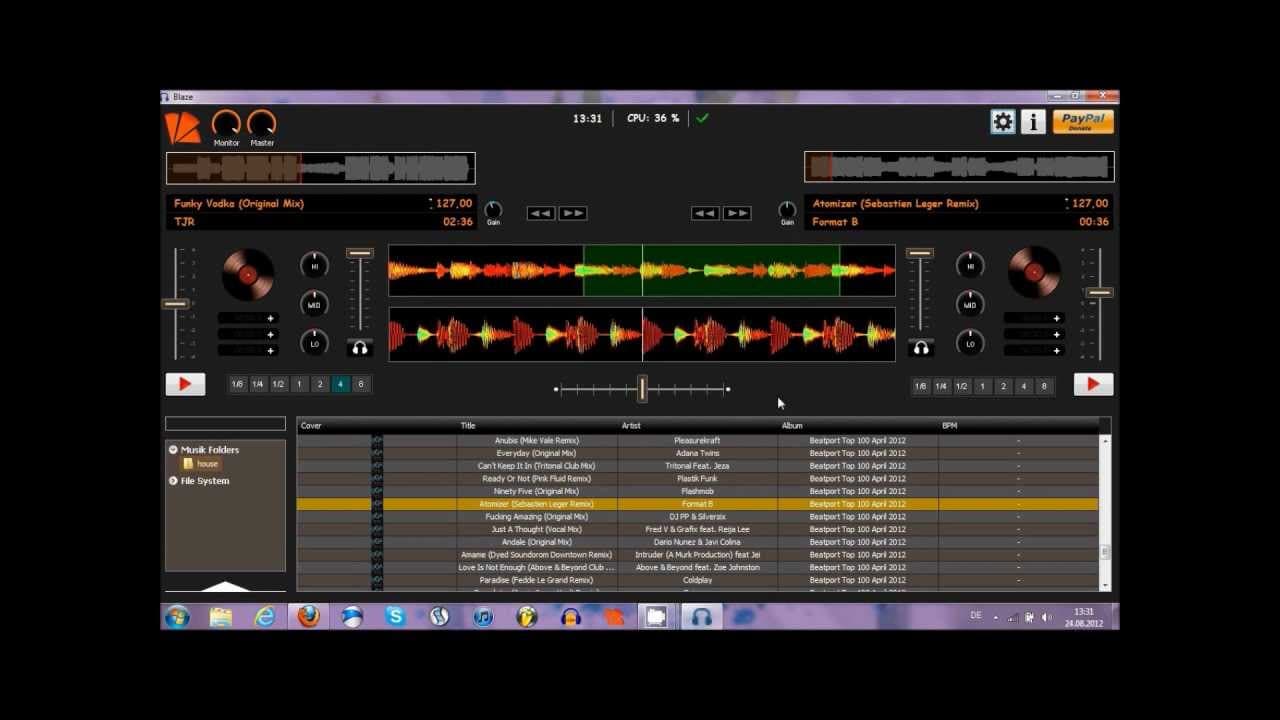Open the Windows Start menu

[178, 617]
